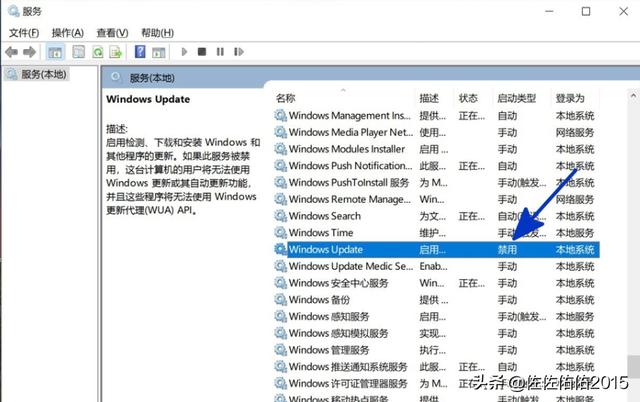The height and width of the screenshot is (402, 640).
Task: Select Windows Update Medic Service row
Action: [x=436, y=266]
